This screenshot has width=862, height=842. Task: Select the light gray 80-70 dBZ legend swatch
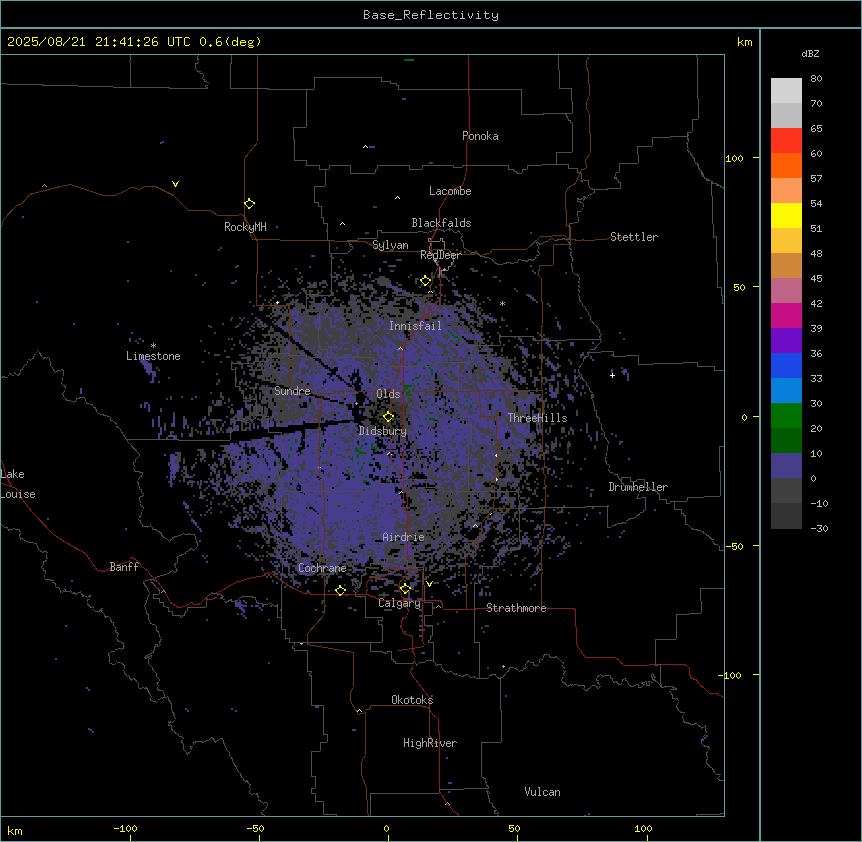tap(786, 91)
